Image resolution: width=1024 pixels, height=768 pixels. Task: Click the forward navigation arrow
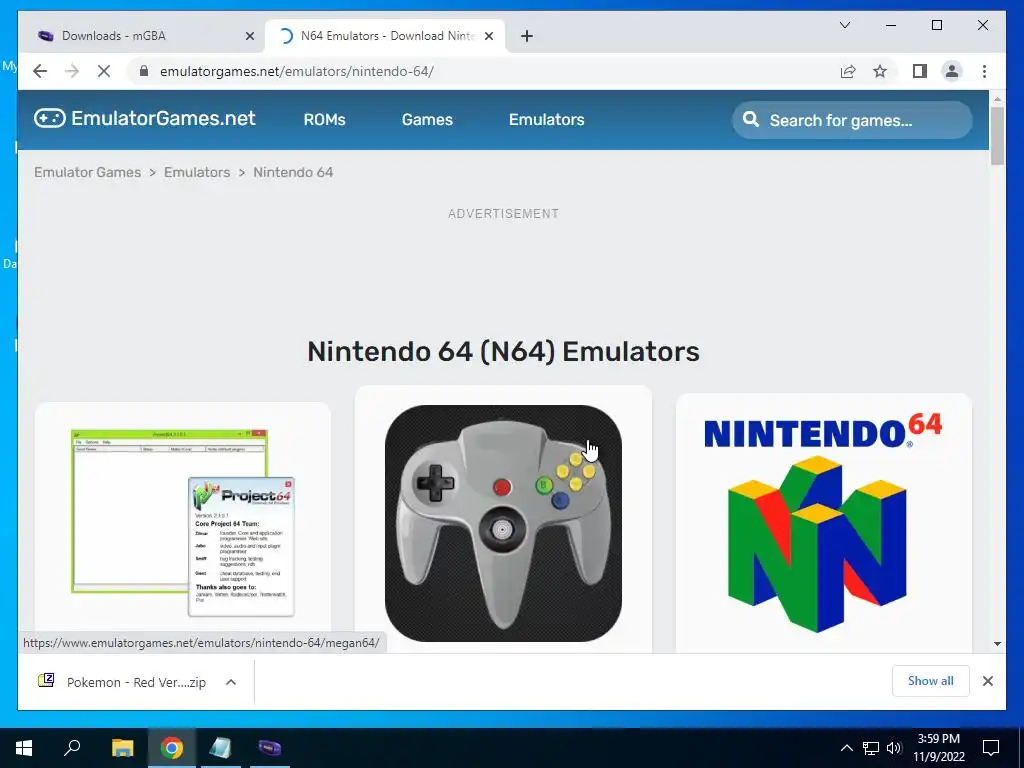pos(72,71)
